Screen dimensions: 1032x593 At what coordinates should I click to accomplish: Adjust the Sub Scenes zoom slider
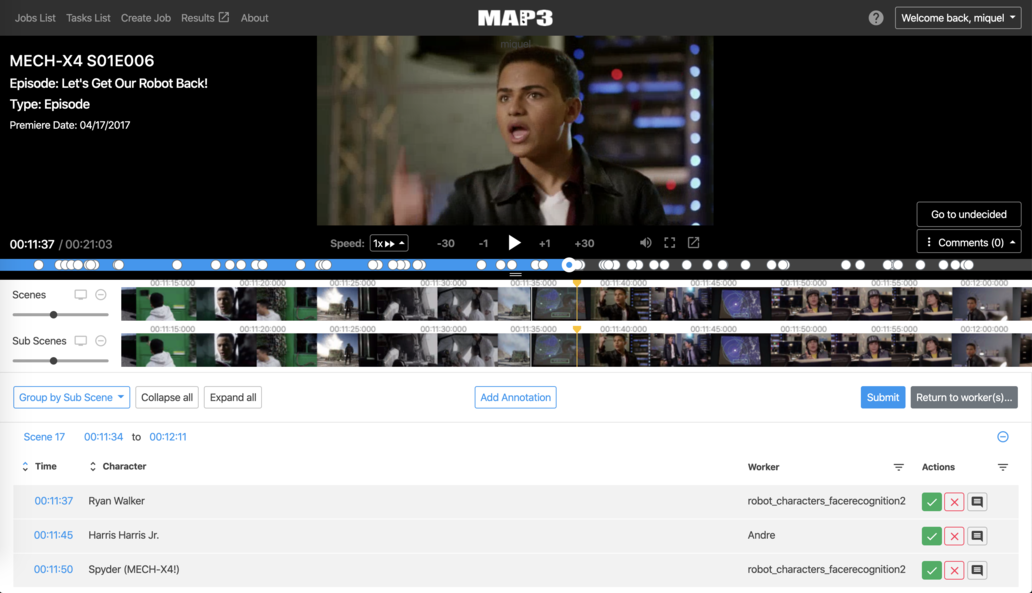click(54, 361)
